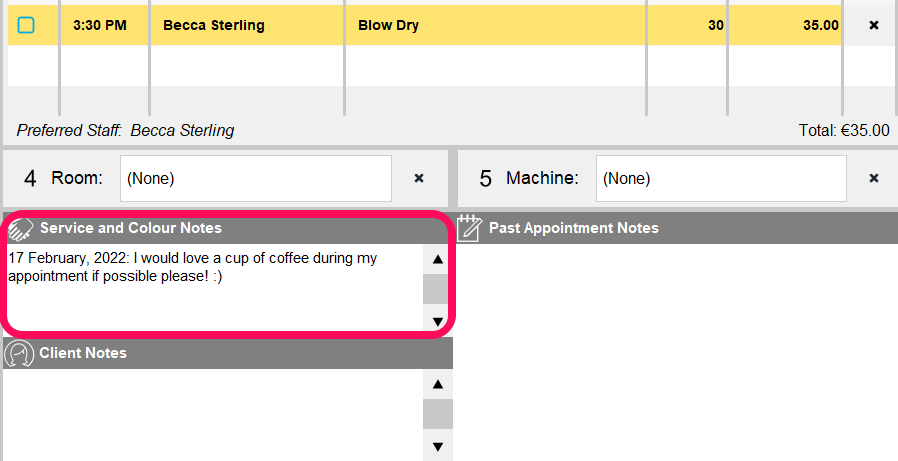Click down arrow in Client Notes scrollbar
Screen dimensions: 898x461
click(438, 447)
